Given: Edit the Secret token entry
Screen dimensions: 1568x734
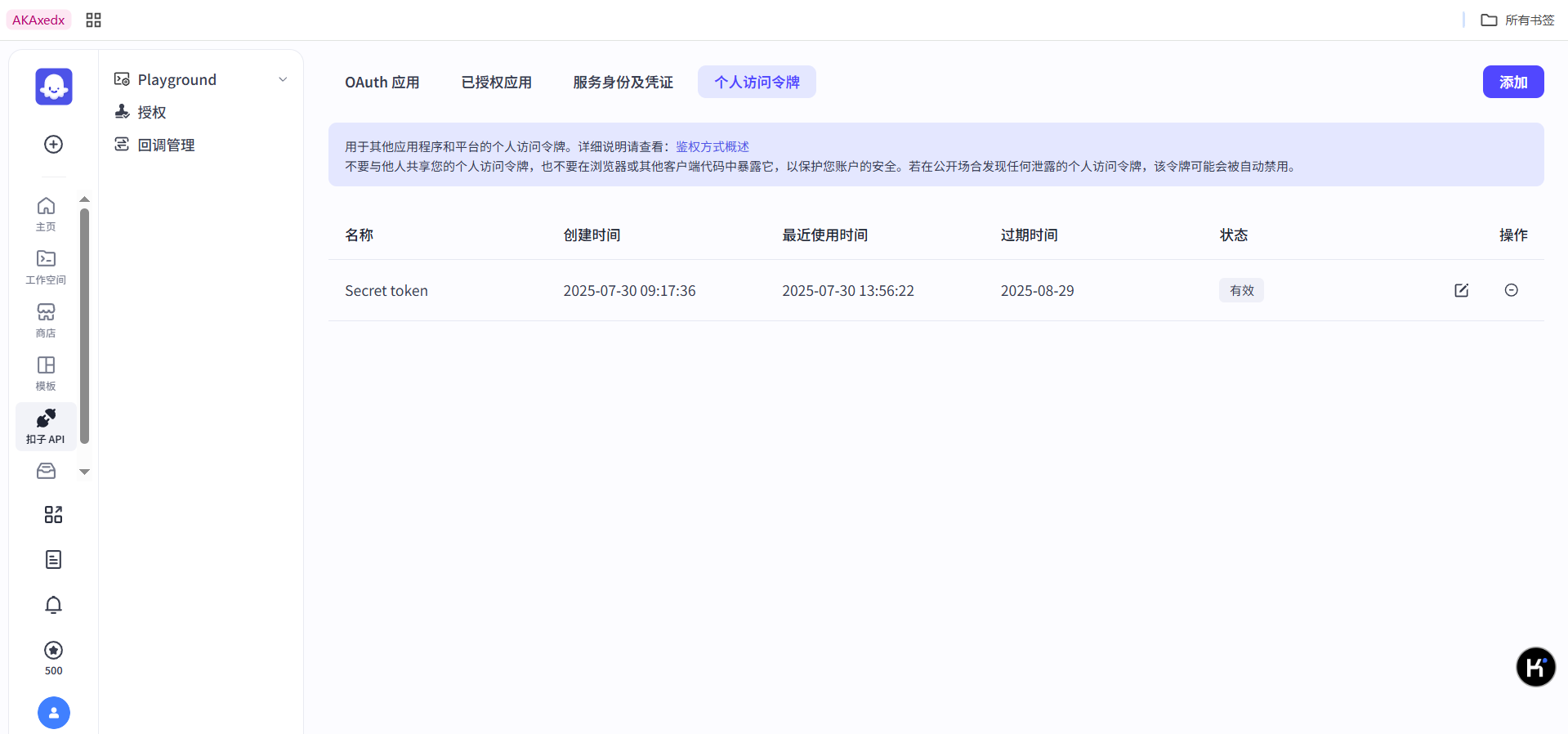Looking at the screenshot, I should pyautogui.click(x=1461, y=290).
